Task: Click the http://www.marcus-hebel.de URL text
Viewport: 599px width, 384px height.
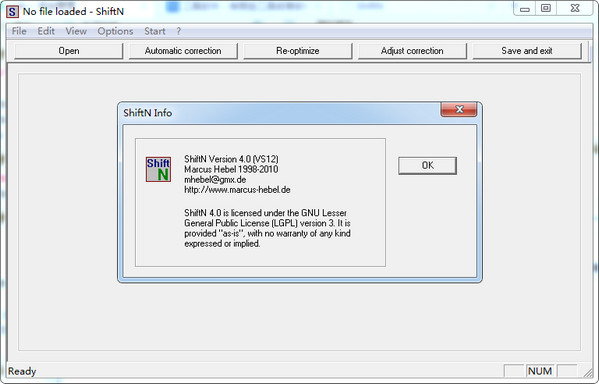Action: click(237, 190)
